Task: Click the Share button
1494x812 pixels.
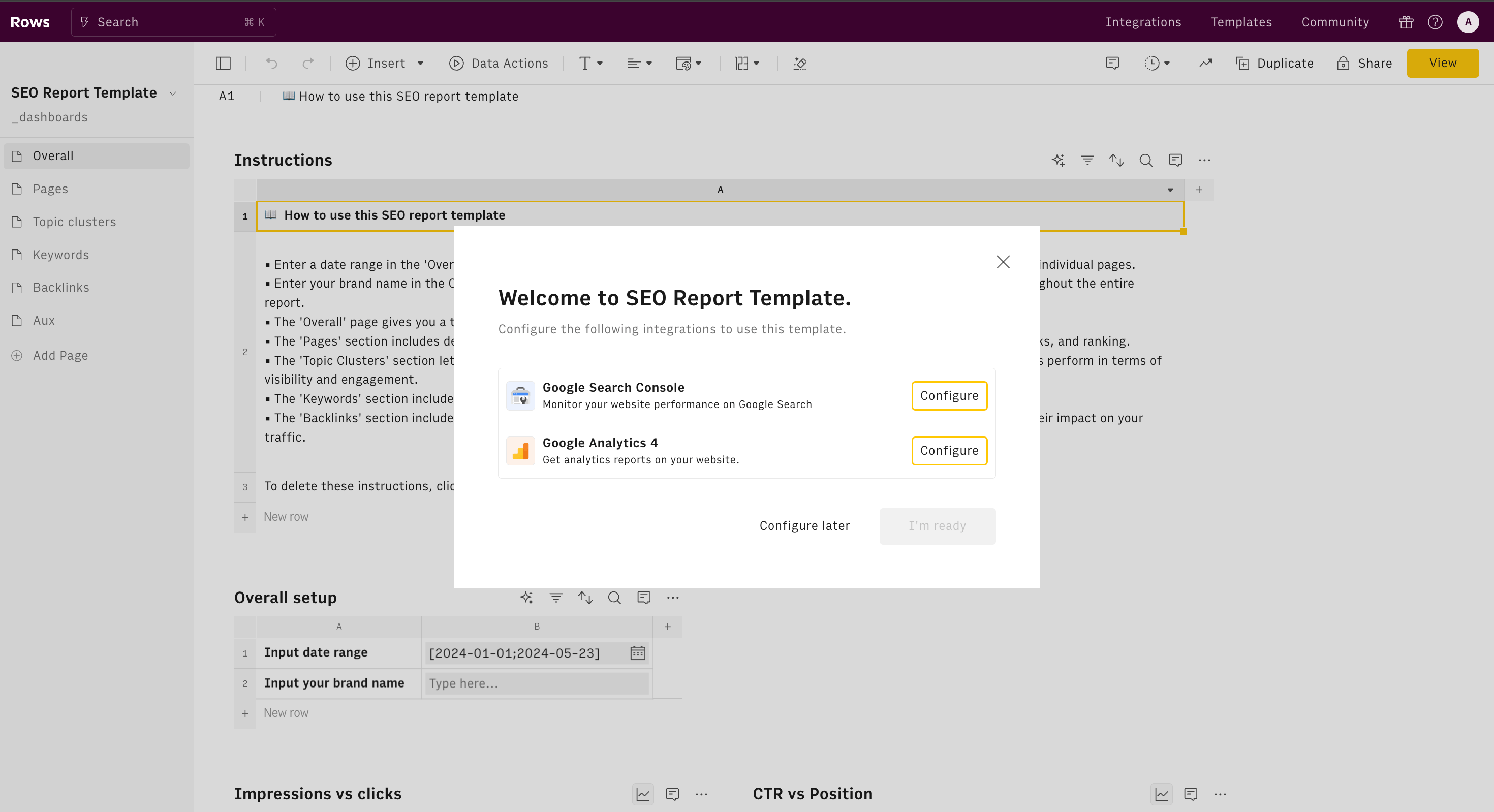Action: [1363, 63]
